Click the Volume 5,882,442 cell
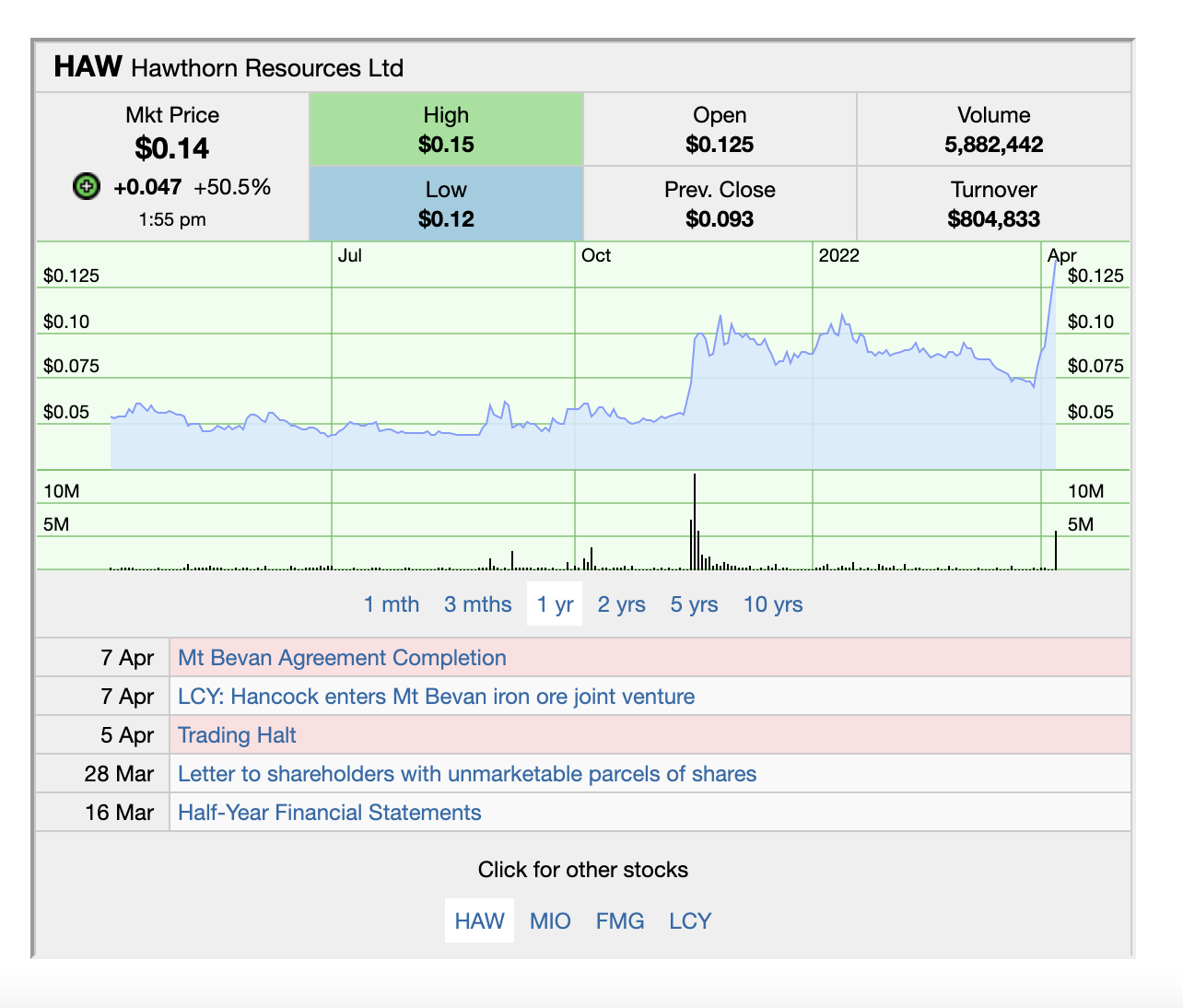 coord(993,129)
